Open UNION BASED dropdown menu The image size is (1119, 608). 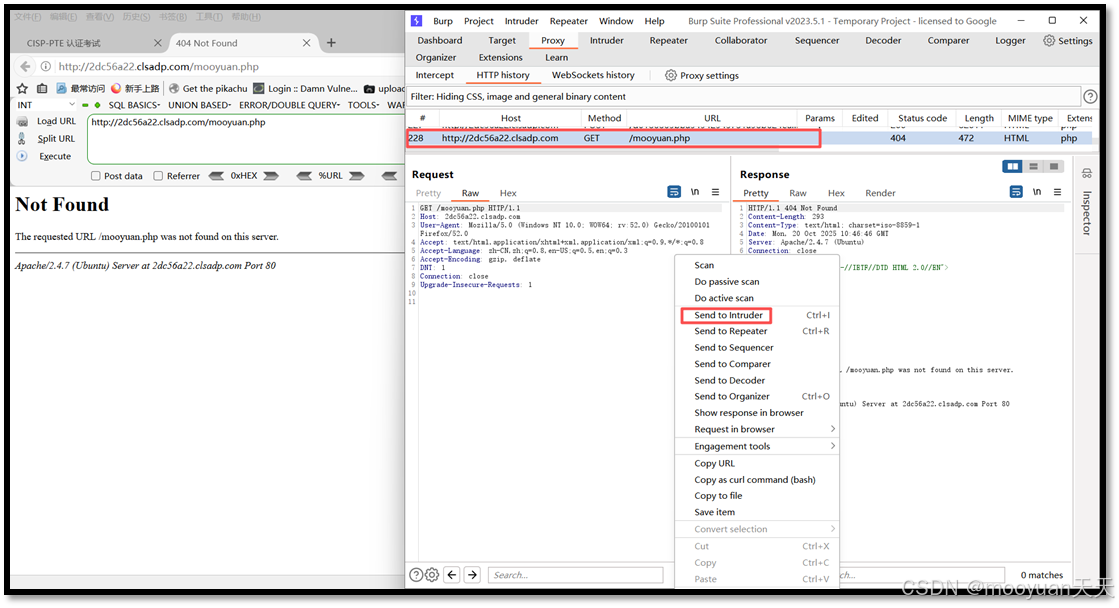pos(200,105)
